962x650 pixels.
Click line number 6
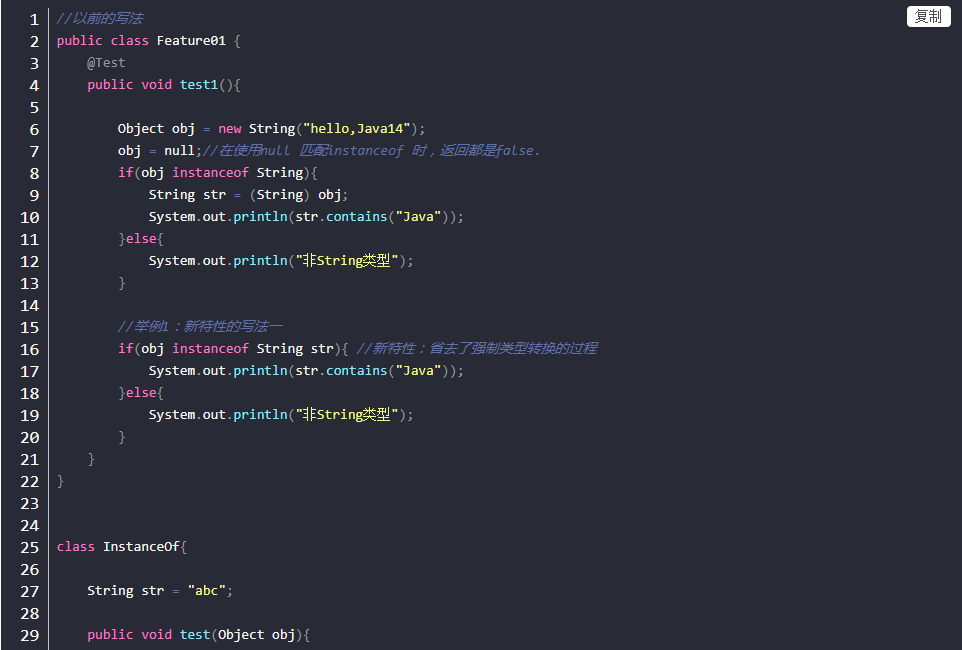pos(34,130)
